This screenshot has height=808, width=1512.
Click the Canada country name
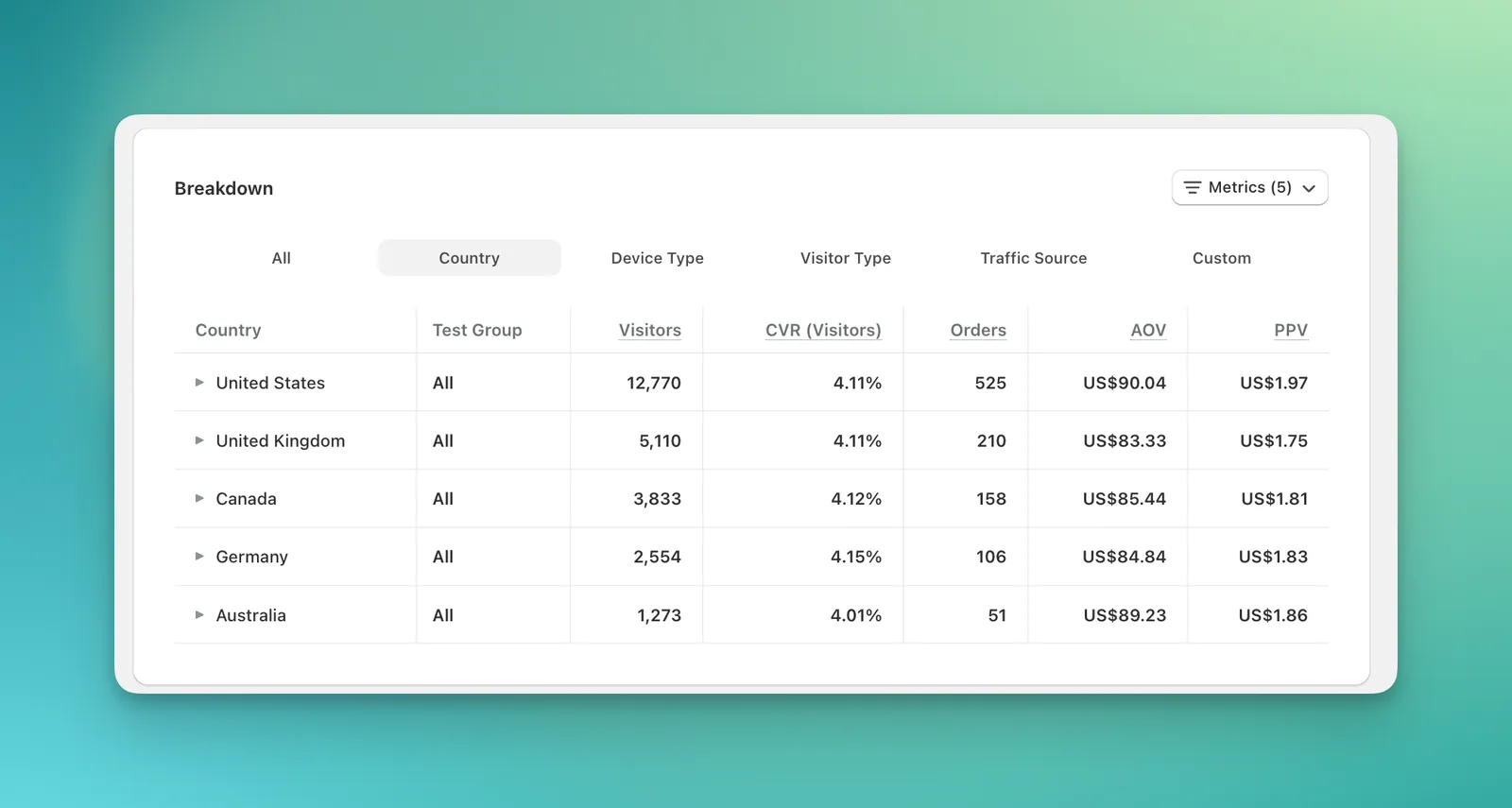coord(246,498)
